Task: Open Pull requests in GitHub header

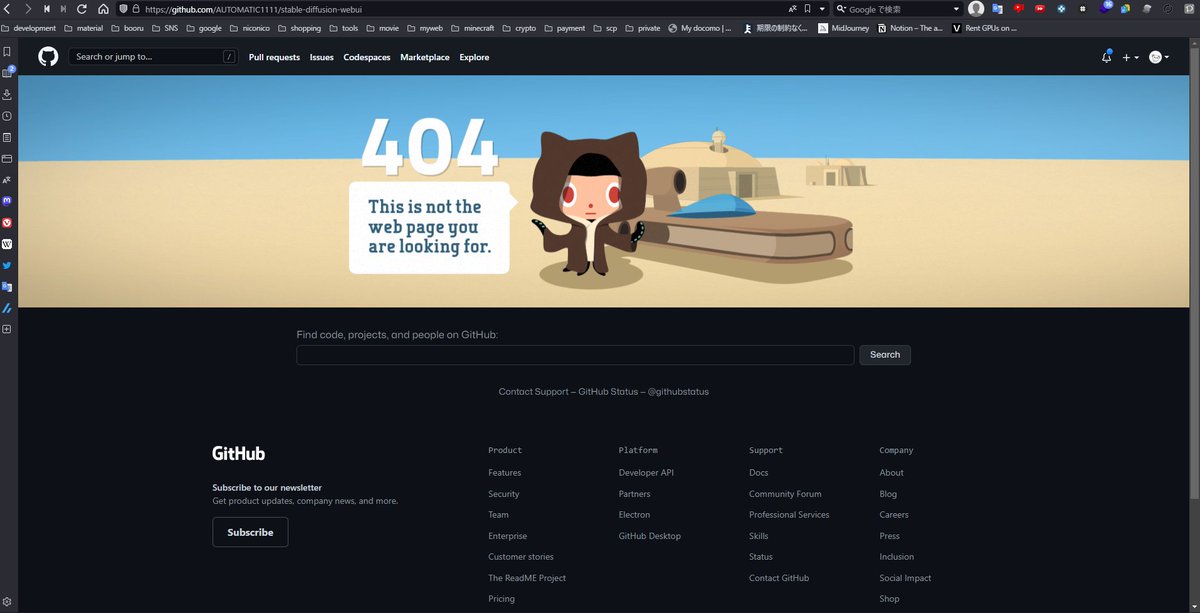Action: coord(274,57)
